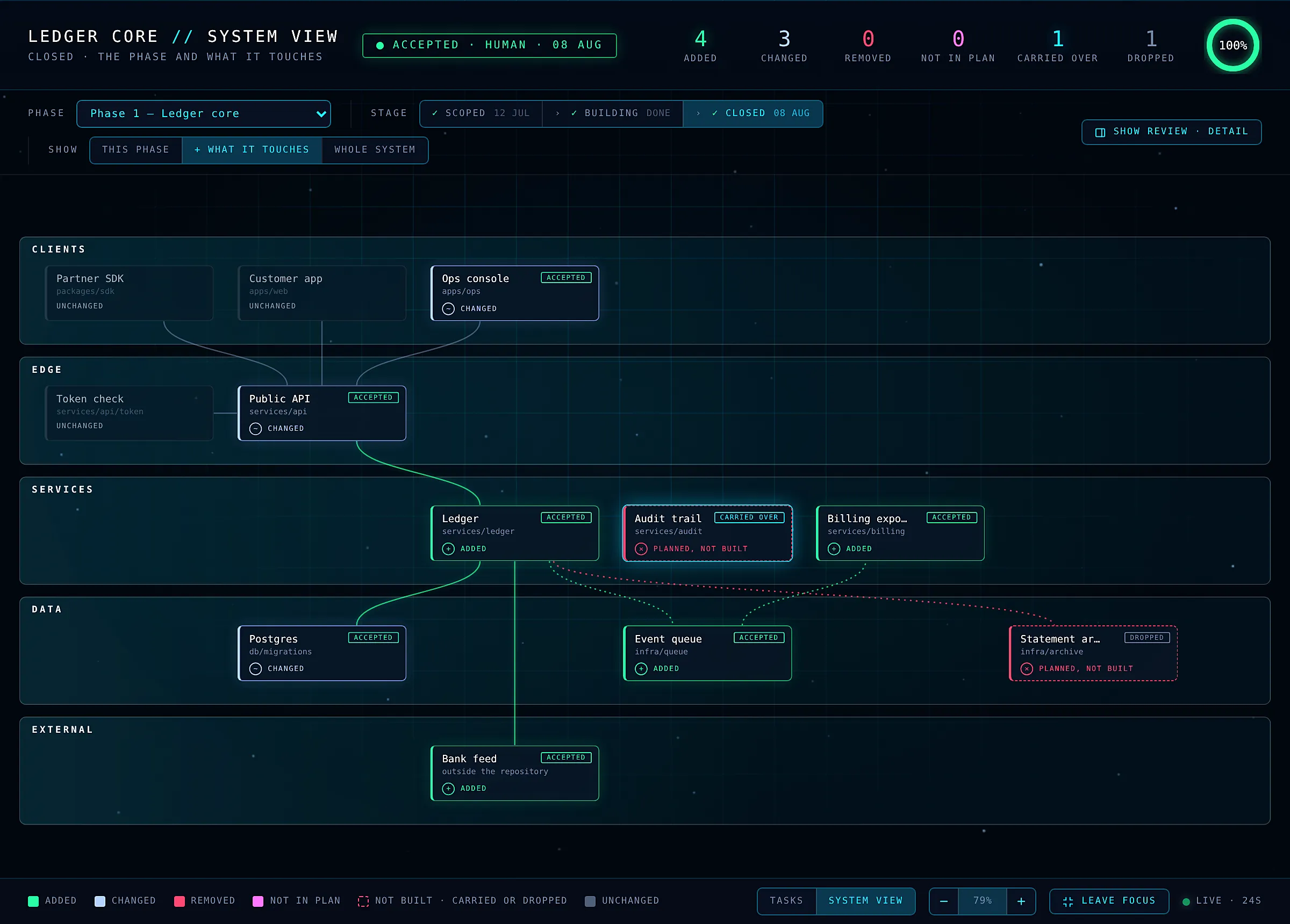
Task: Click the Not In Plan legend swatch
Action: [x=257, y=901]
